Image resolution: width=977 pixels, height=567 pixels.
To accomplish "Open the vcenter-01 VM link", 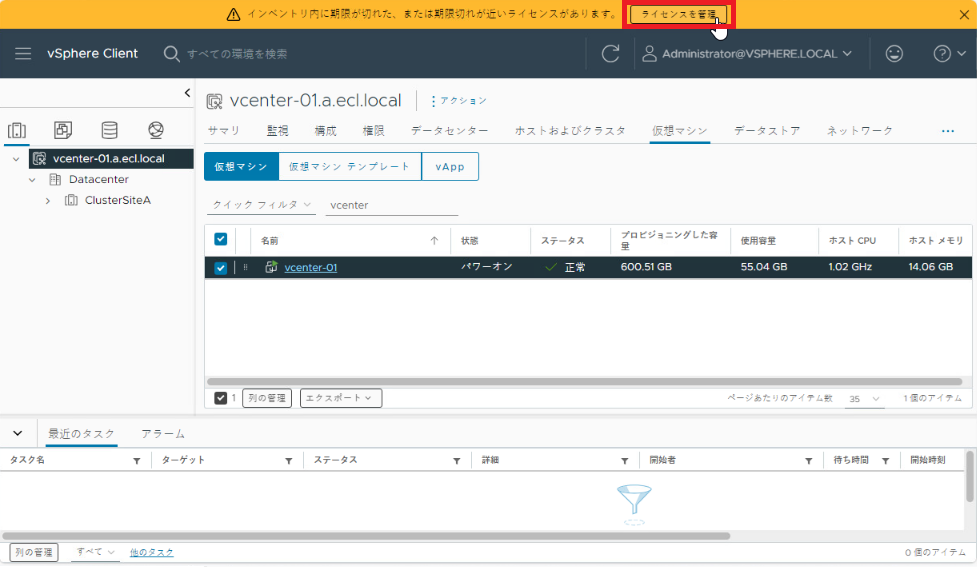I will (310, 267).
